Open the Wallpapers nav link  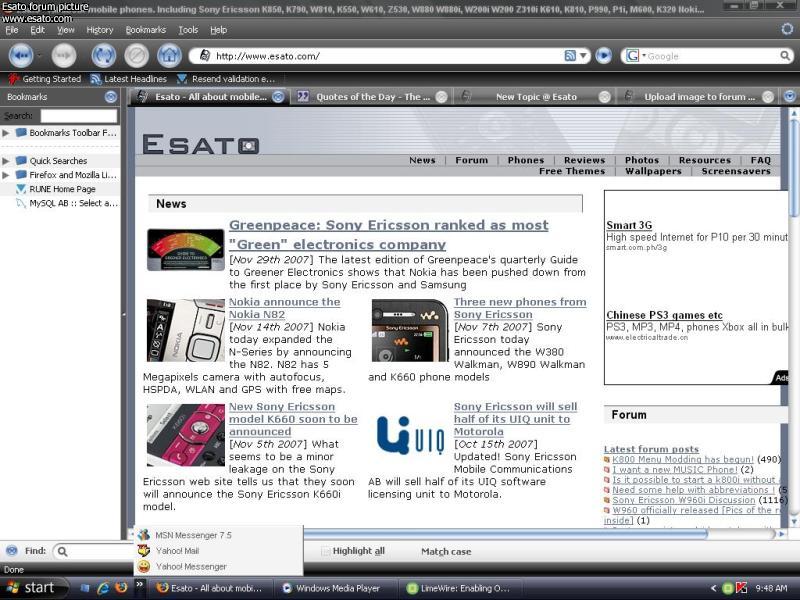[653, 171]
